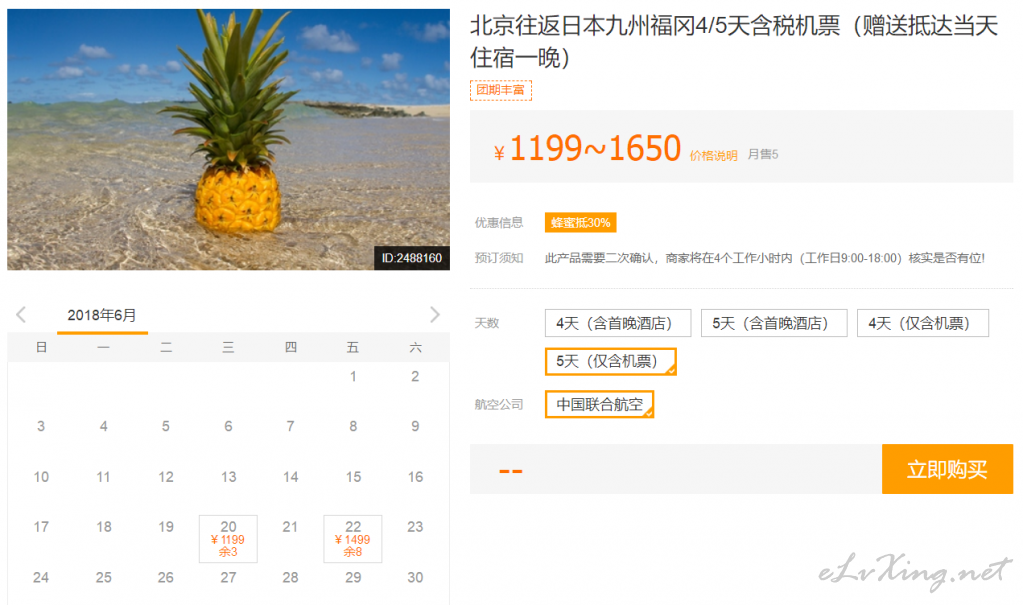Select airline 中国联合航空
The width and height of the screenshot is (1023, 605).
600,404
